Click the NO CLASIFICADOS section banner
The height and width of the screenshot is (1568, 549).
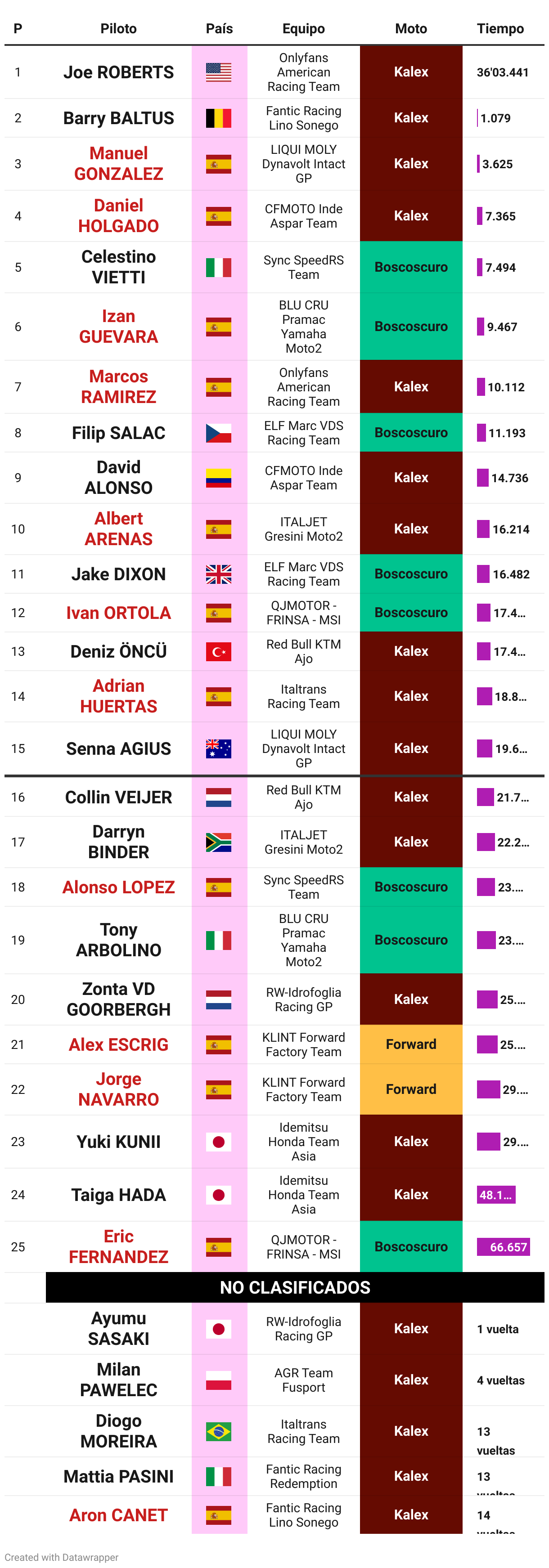point(295,1287)
